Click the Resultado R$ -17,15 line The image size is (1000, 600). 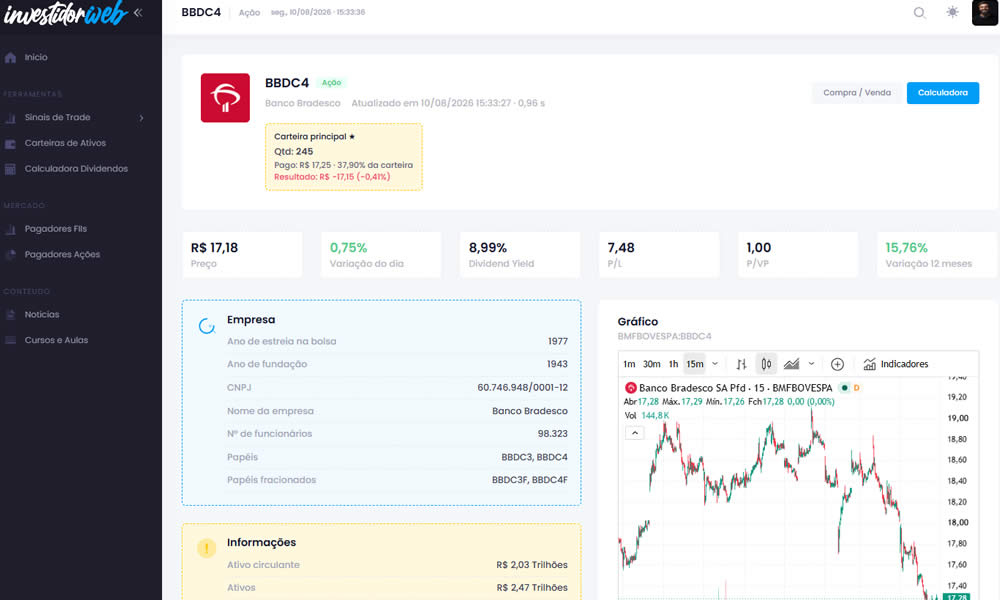click(332, 177)
